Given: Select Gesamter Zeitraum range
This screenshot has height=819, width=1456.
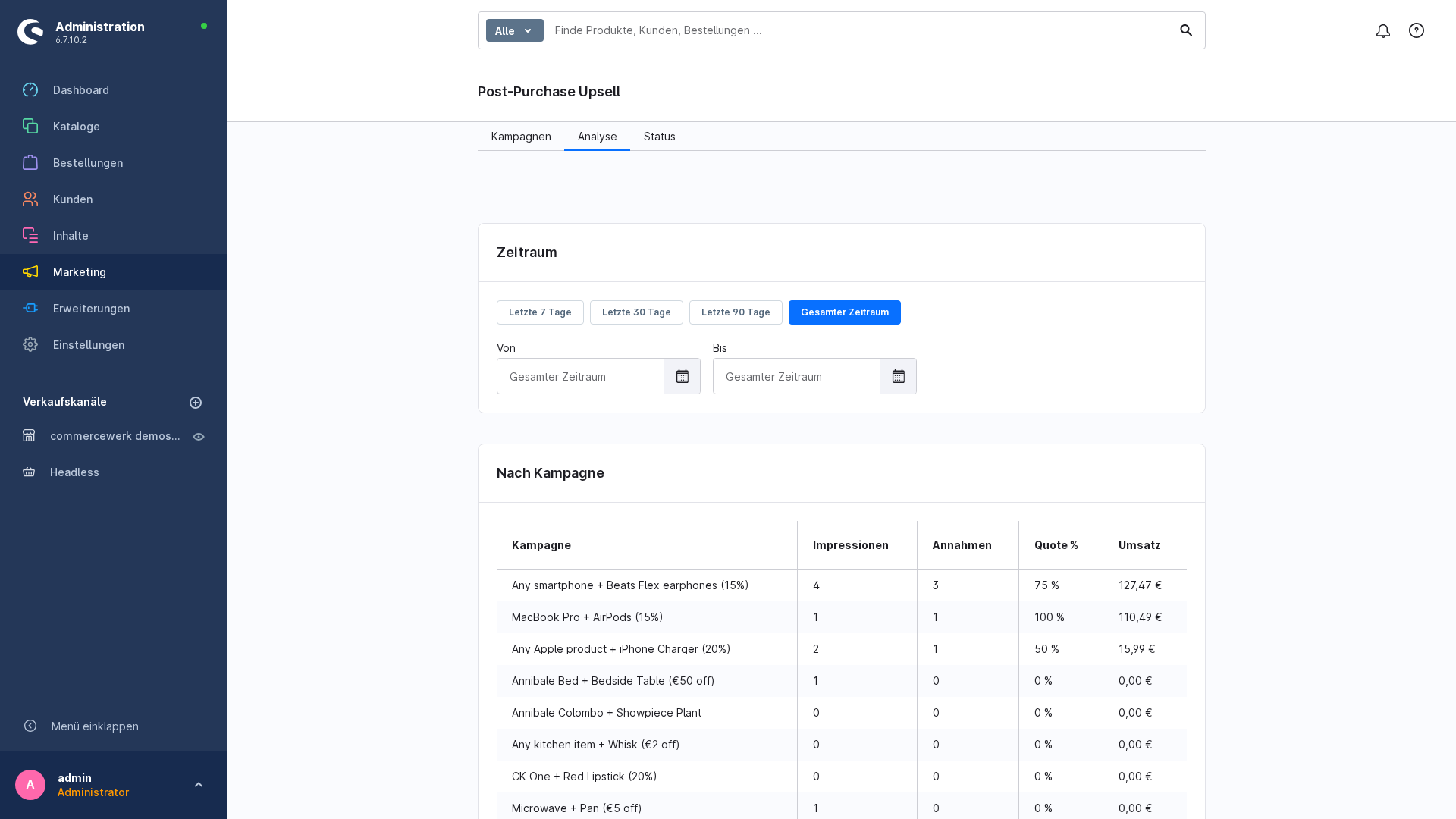Looking at the screenshot, I should click(845, 312).
